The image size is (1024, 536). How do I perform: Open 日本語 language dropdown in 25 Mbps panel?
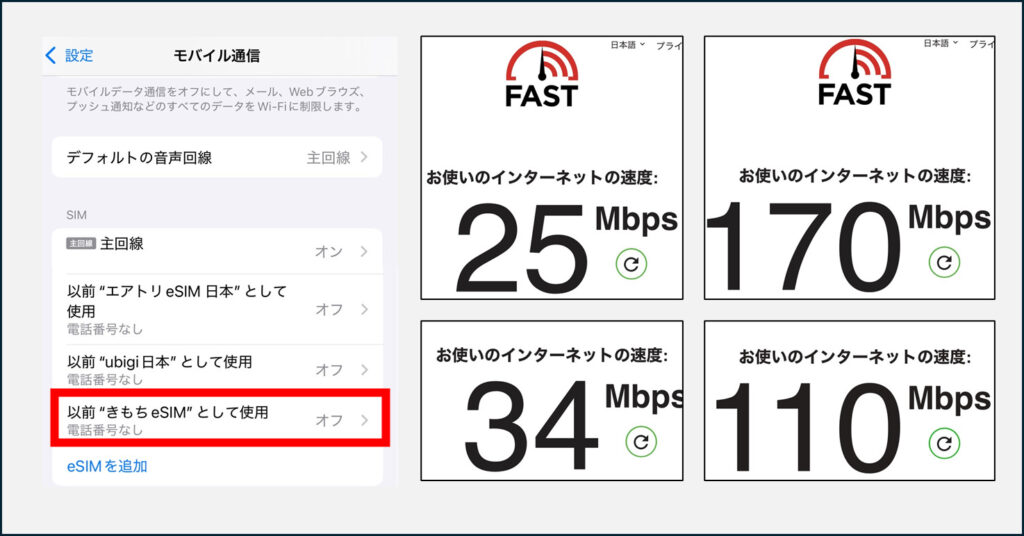pos(628,44)
